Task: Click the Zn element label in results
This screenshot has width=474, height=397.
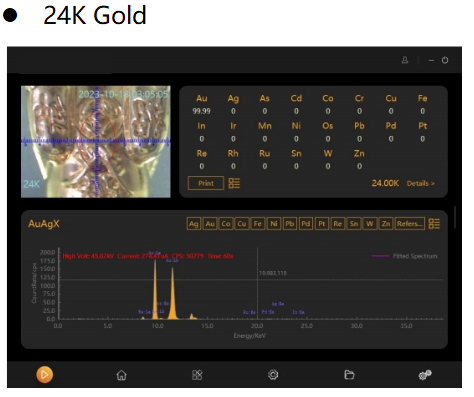Action: 359,153
